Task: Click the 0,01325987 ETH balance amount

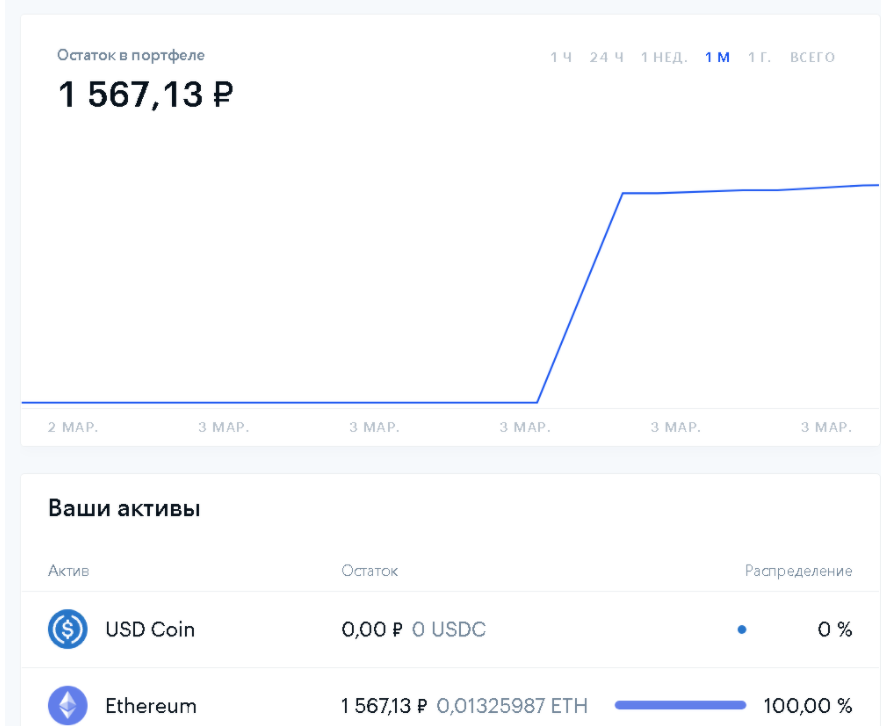Action: point(512,706)
